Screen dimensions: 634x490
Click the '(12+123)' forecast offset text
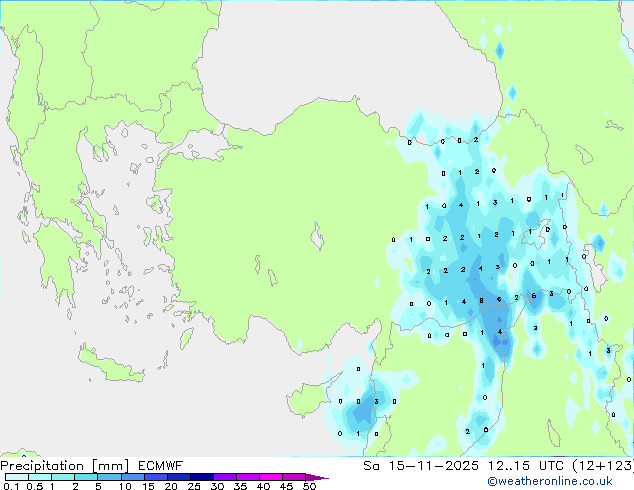603,466
